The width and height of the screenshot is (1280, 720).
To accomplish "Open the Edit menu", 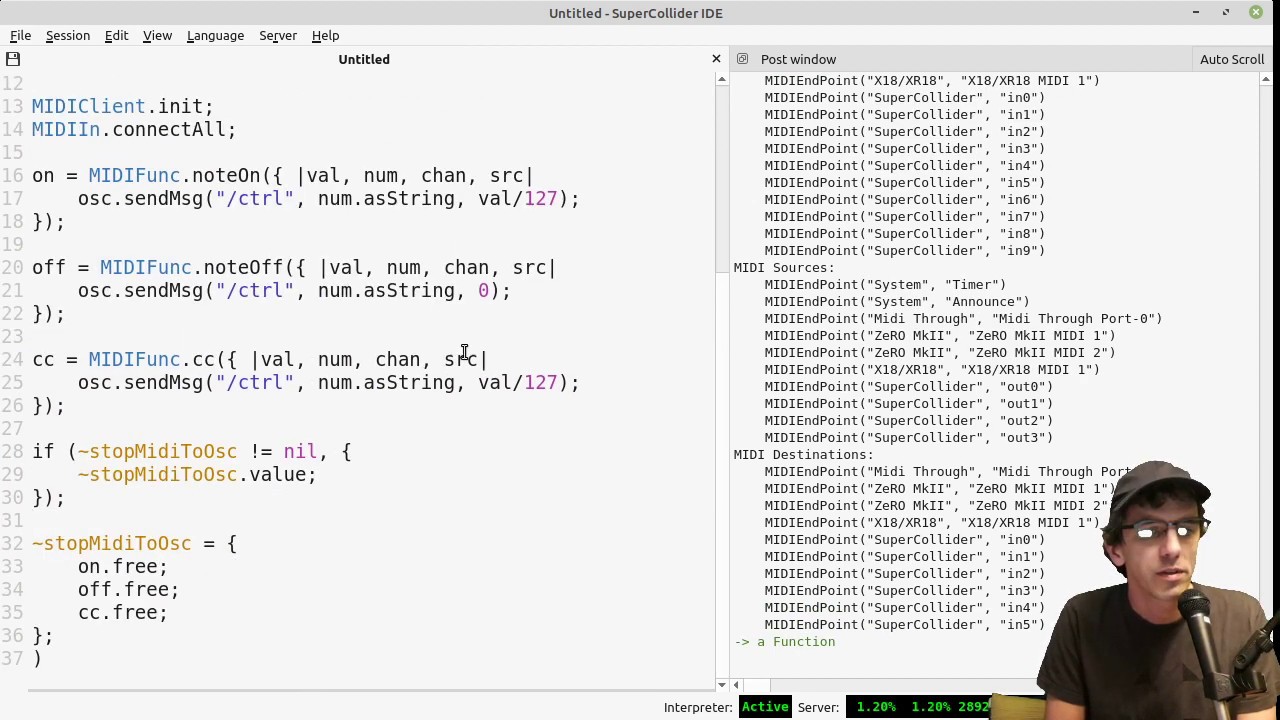I will click(116, 35).
